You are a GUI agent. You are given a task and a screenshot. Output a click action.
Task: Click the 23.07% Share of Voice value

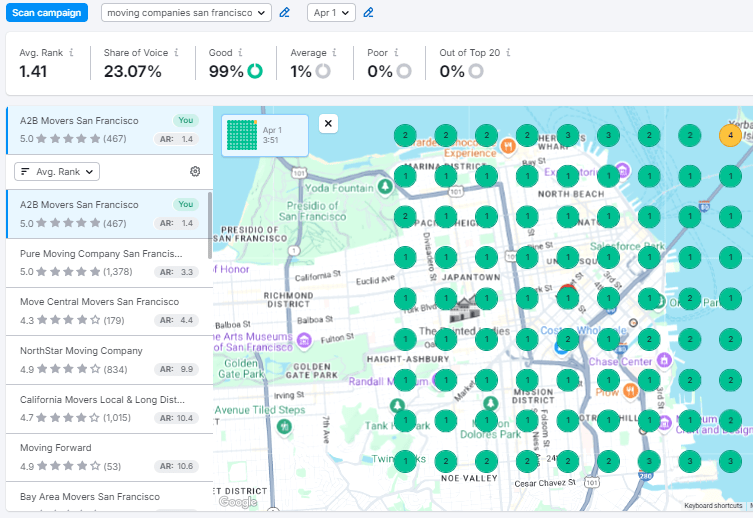133,72
